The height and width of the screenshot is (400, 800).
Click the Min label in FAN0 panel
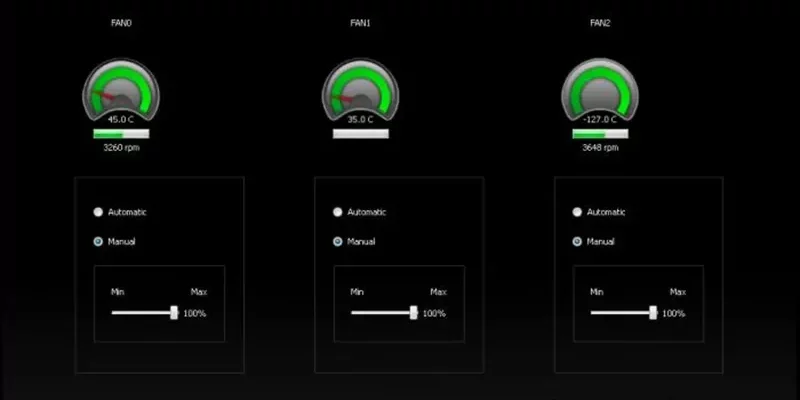[117, 292]
